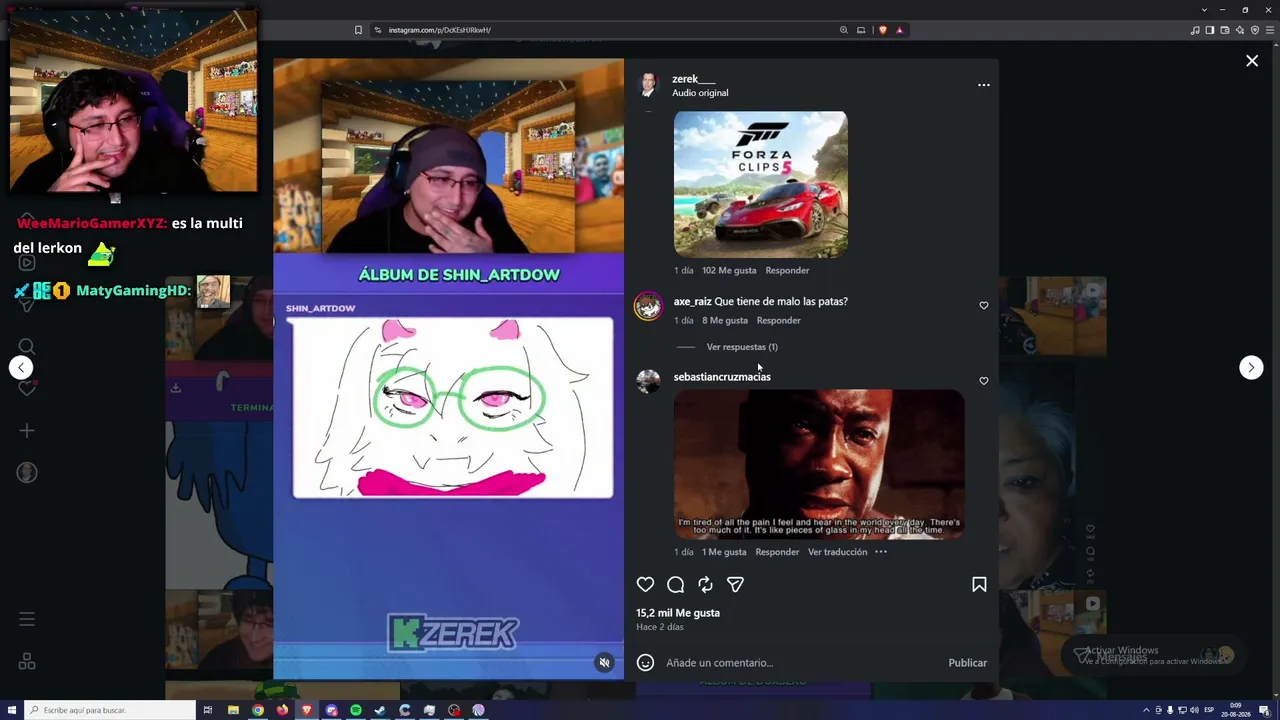This screenshot has height=720, width=1280.
Task: Reply to the Forza Clips comment
Action: point(787,270)
